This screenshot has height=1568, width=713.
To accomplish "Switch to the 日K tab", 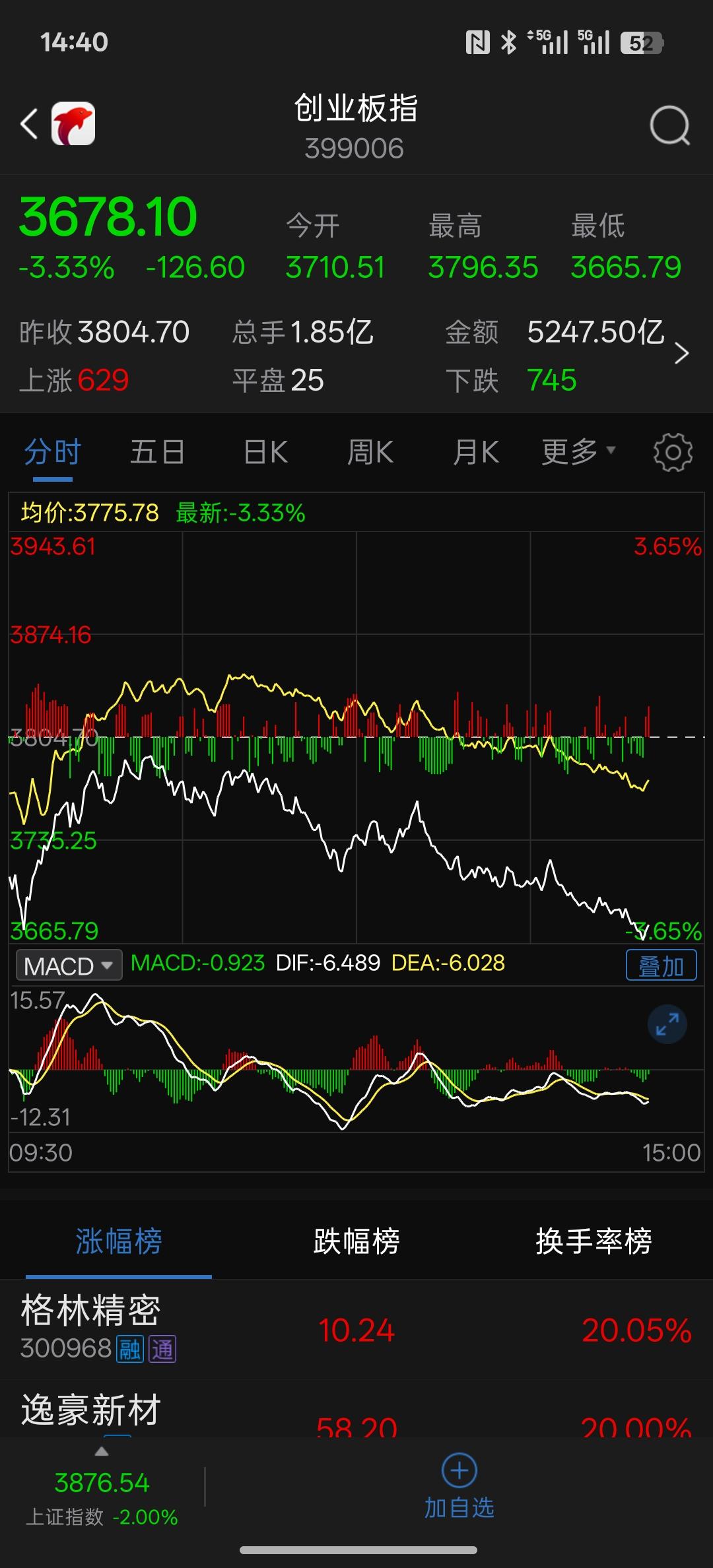I will point(265,453).
